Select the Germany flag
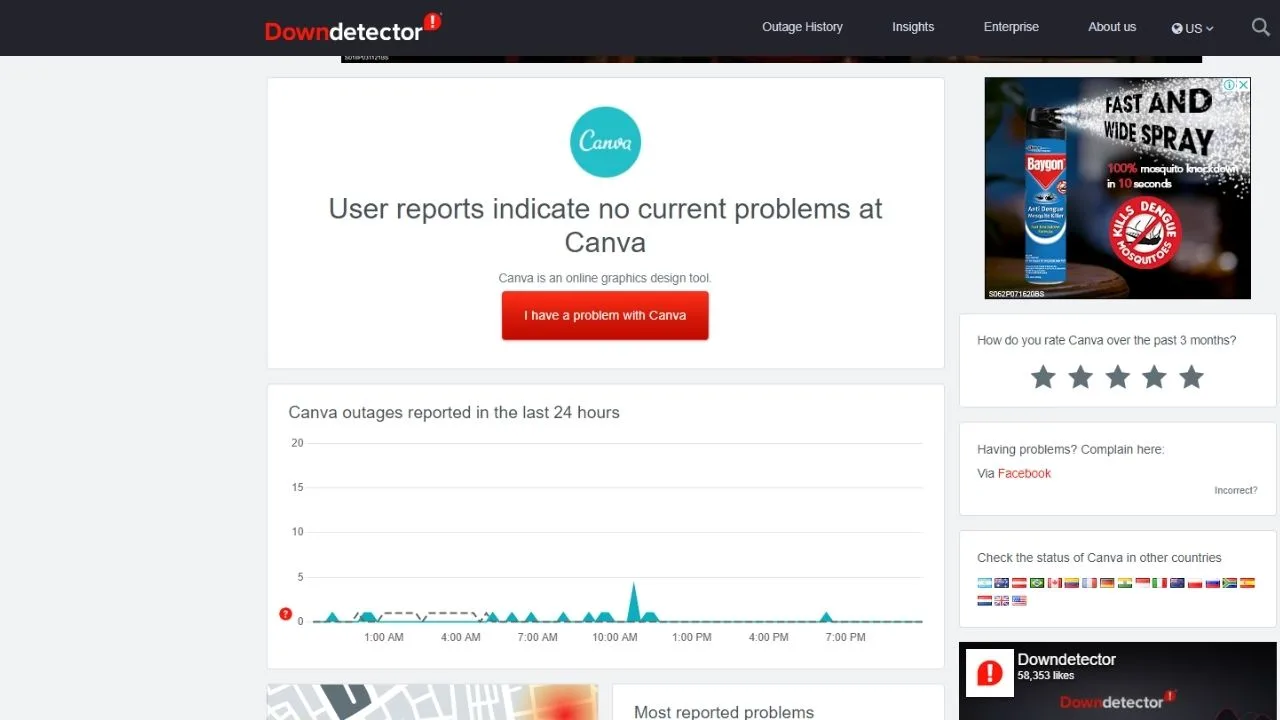The image size is (1280, 720). pos(1107,583)
